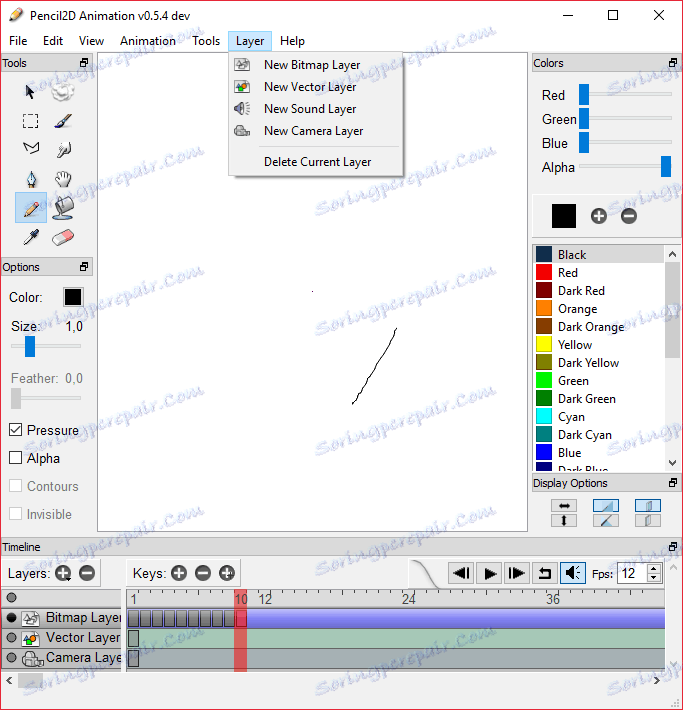Select the Pencil tool
The image size is (683, 710).
click(31, 207)
